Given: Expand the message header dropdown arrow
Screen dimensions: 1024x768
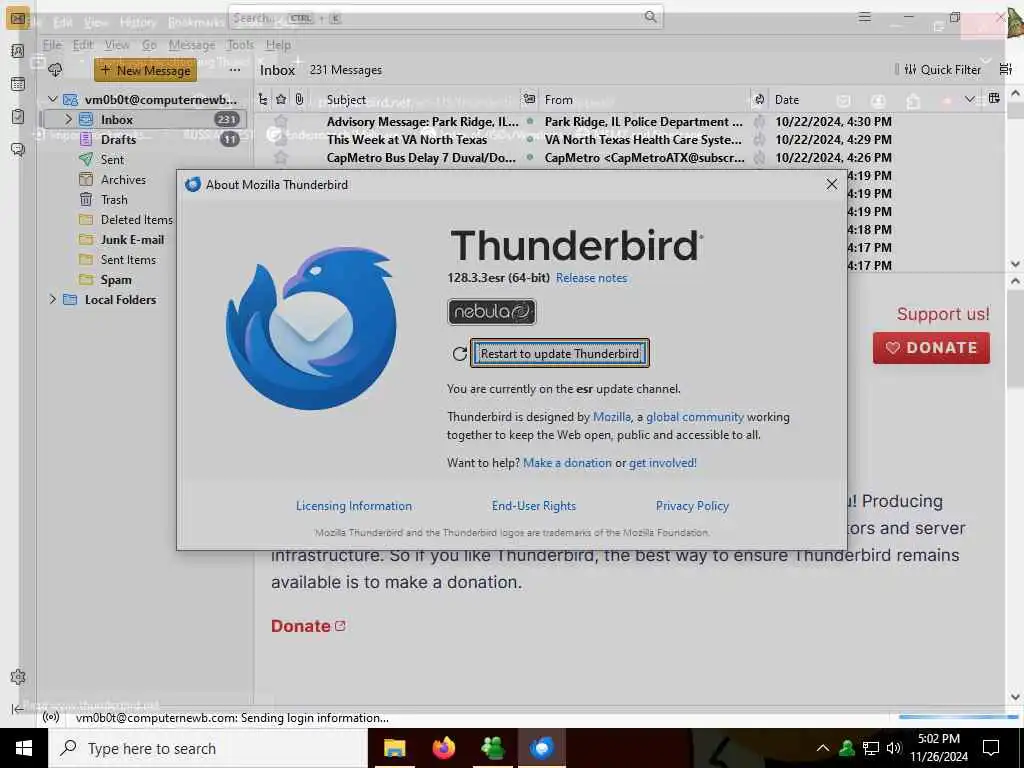Looking at the screenshot, I should coord(970,99).
